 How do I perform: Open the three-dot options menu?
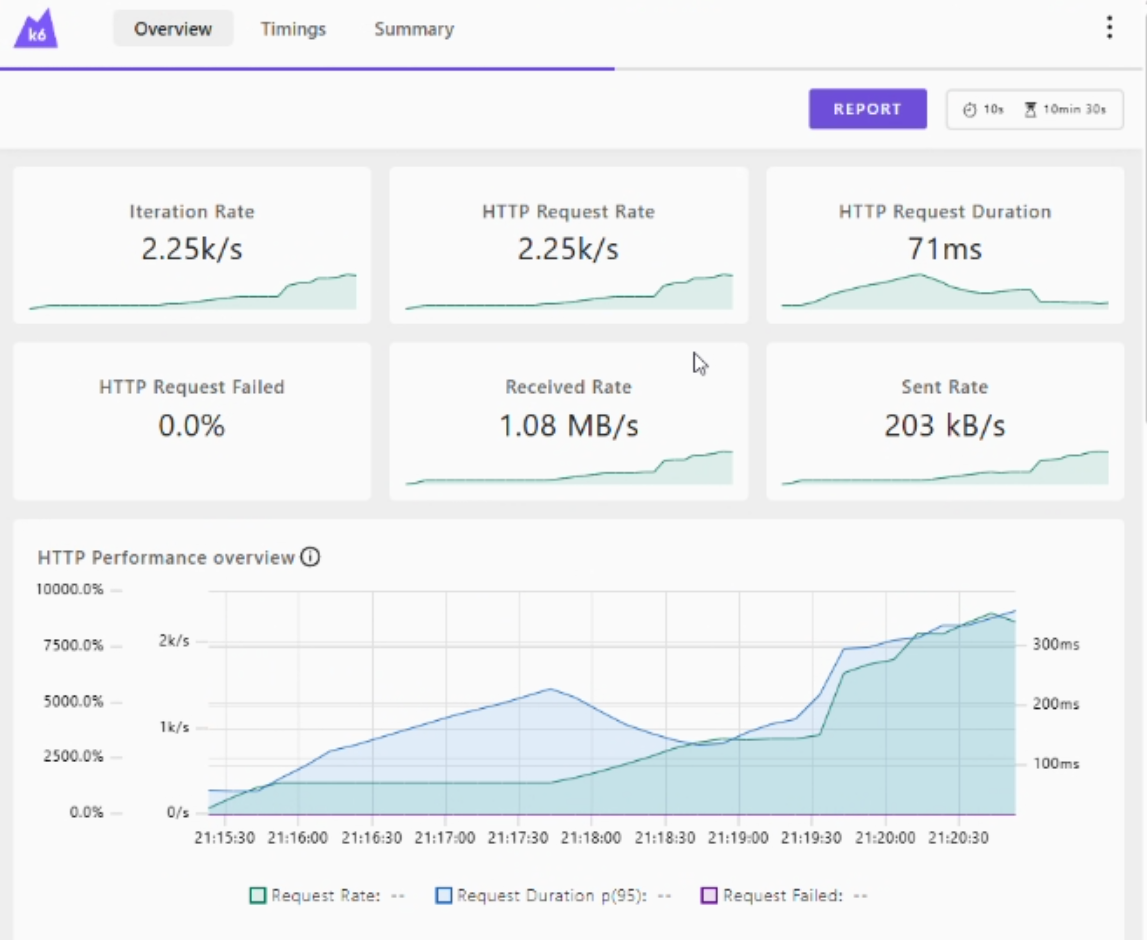pyautogui.click(x=1109, y=28)
